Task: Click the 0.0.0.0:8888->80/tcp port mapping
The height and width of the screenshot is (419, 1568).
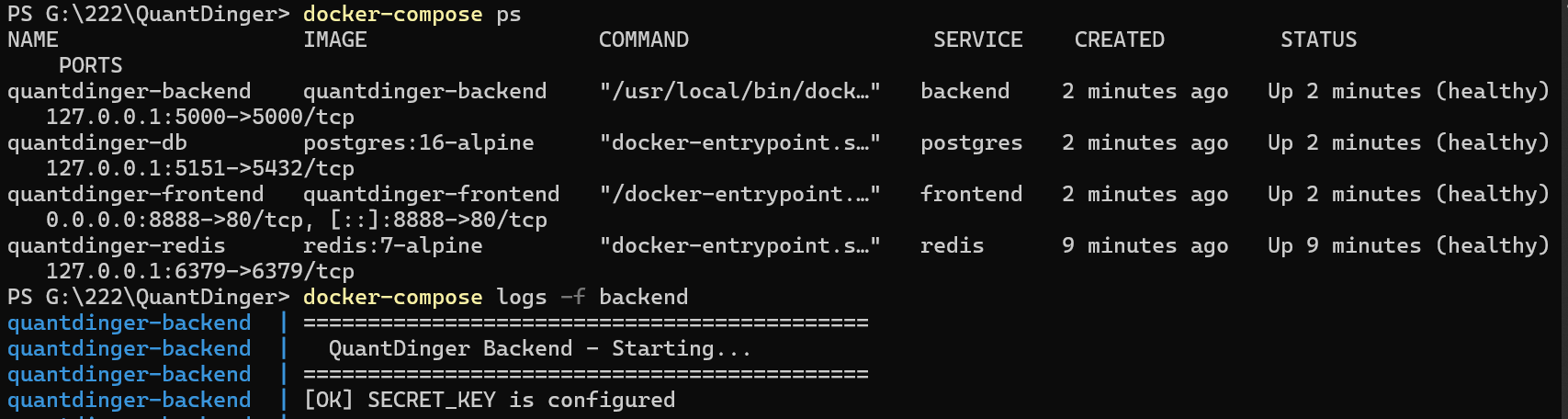Action: tap(175, 221)
